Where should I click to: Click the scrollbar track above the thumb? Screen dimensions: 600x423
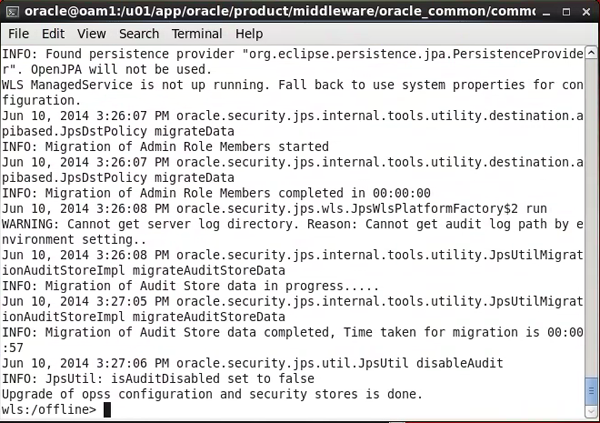coord(592,200)
